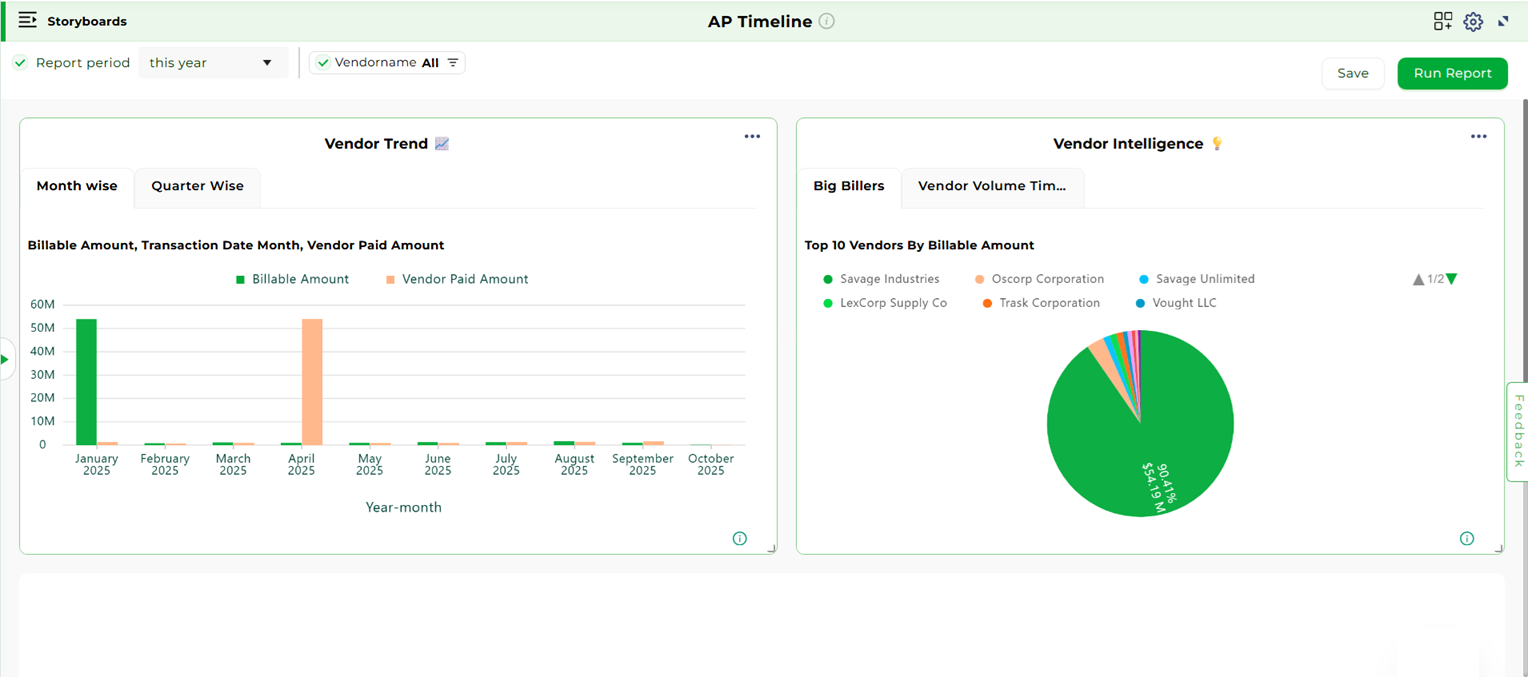The height and width of the screenshot is (677, 1528).
Task: Open Vendor Trend three-dot options menu
Action: click(752, 137)
